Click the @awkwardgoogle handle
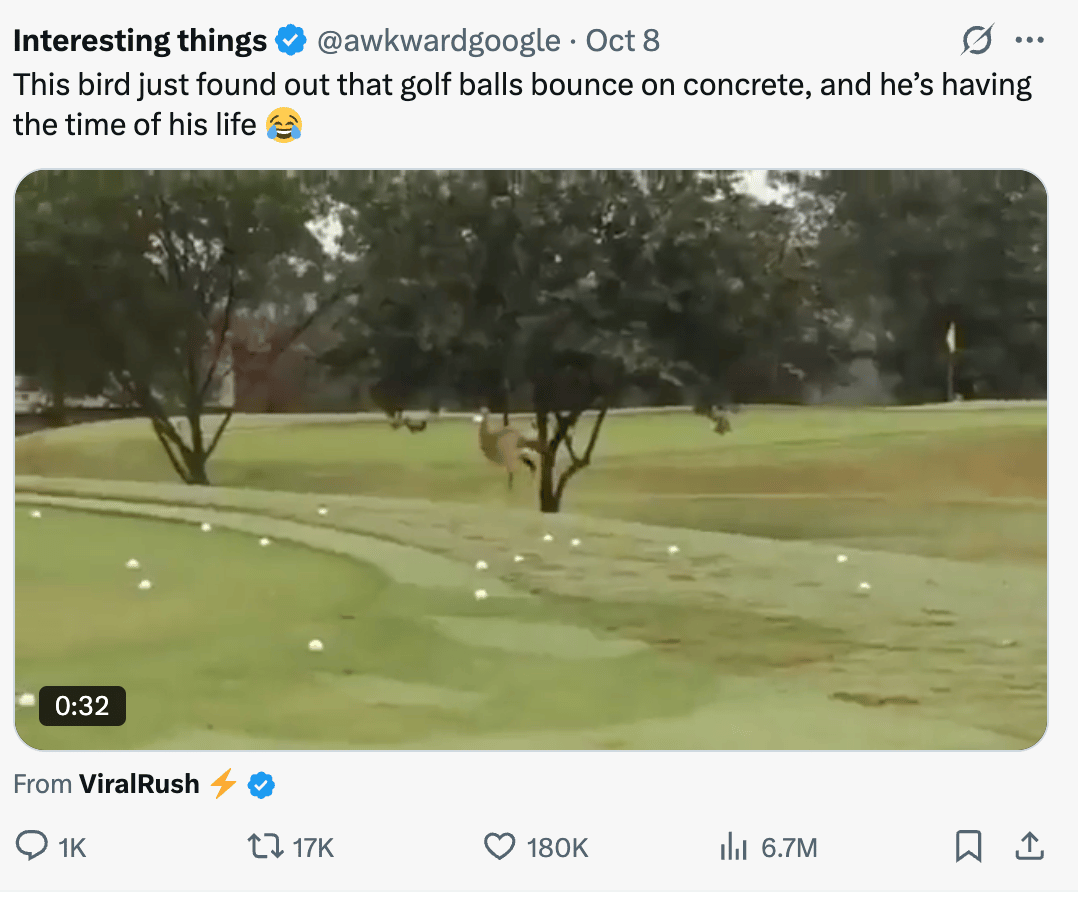 click(x=438, y=41)
